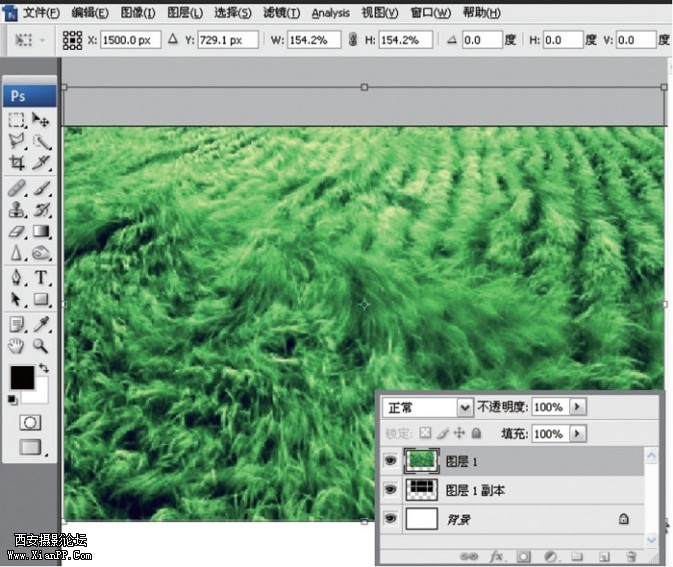Toggle relative positioning triangle for reference point
This screenshot has width=673, height=567.
click(173, 39)
